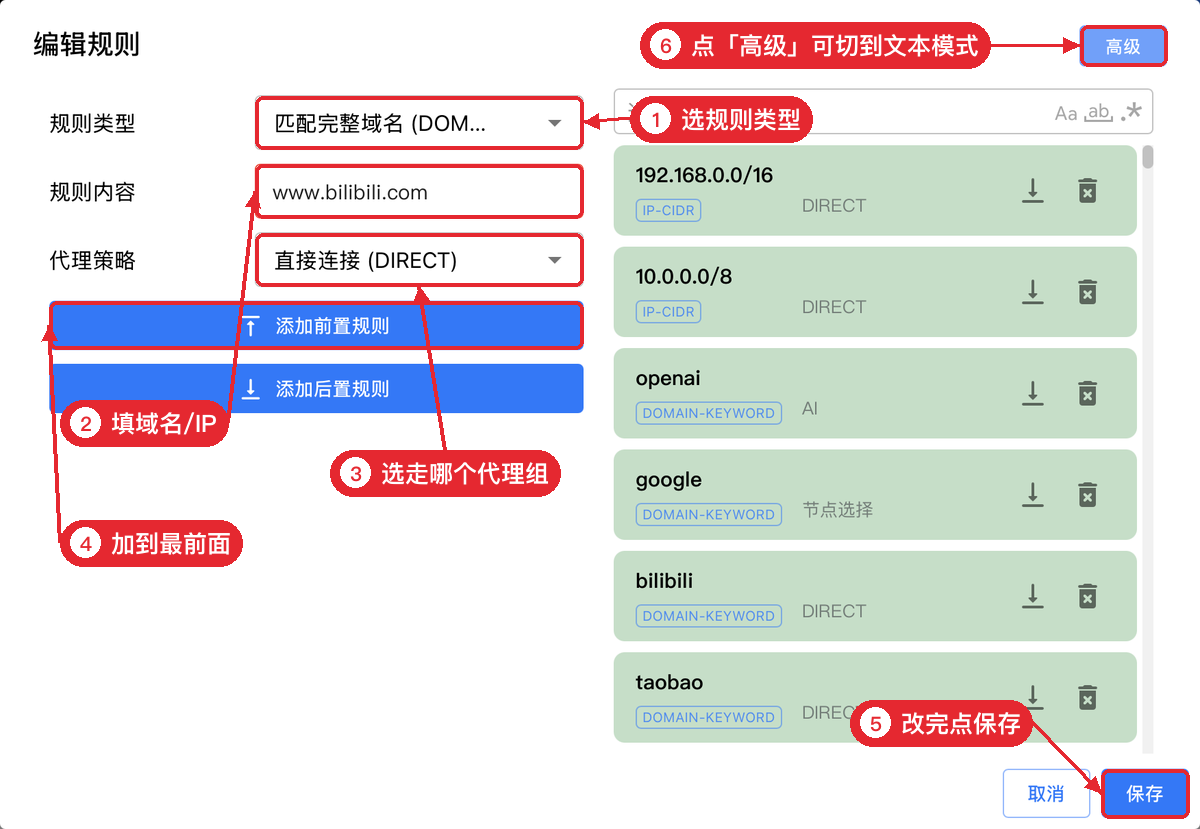This screenshot has height=829, width=1200.
Task: Click the rules list scrollbar
Action: [1148, 157]
